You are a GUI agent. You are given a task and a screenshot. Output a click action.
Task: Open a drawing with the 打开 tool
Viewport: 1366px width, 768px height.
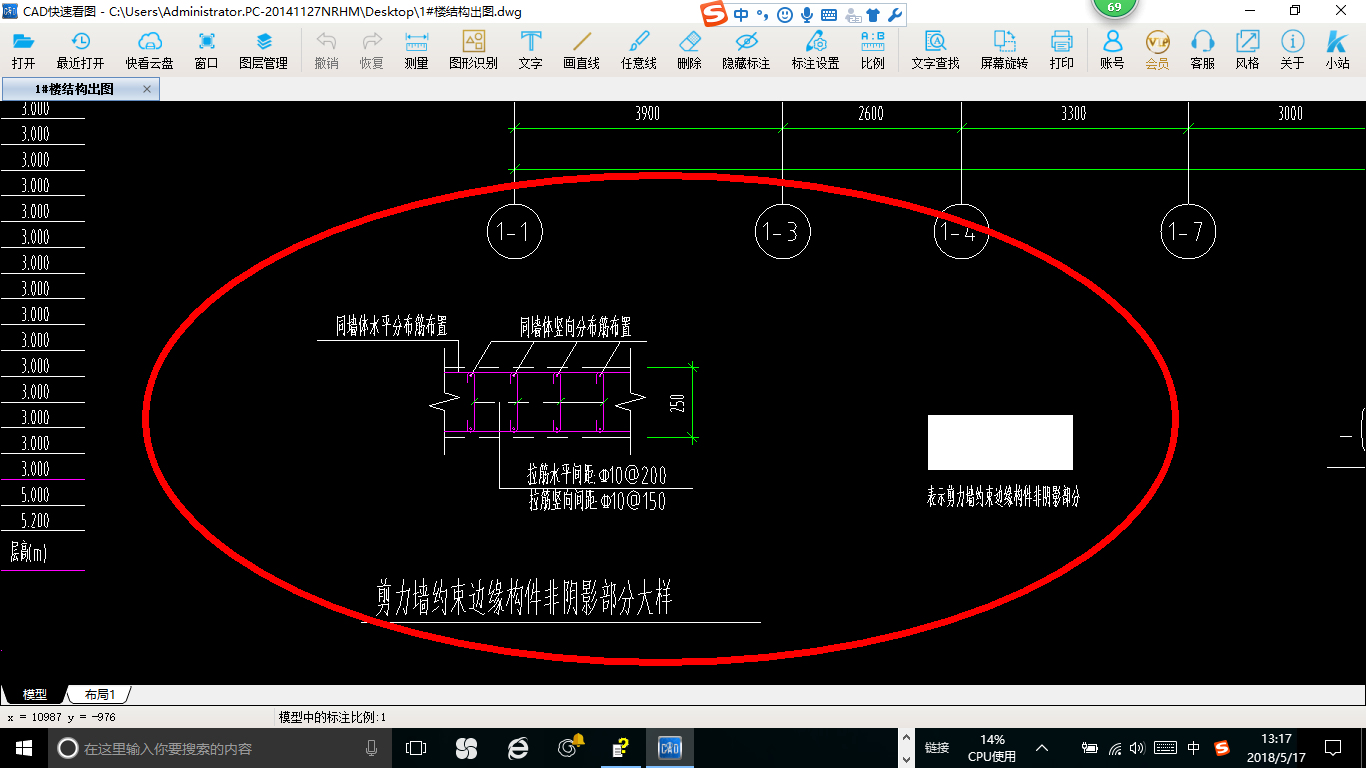[23, 50]
